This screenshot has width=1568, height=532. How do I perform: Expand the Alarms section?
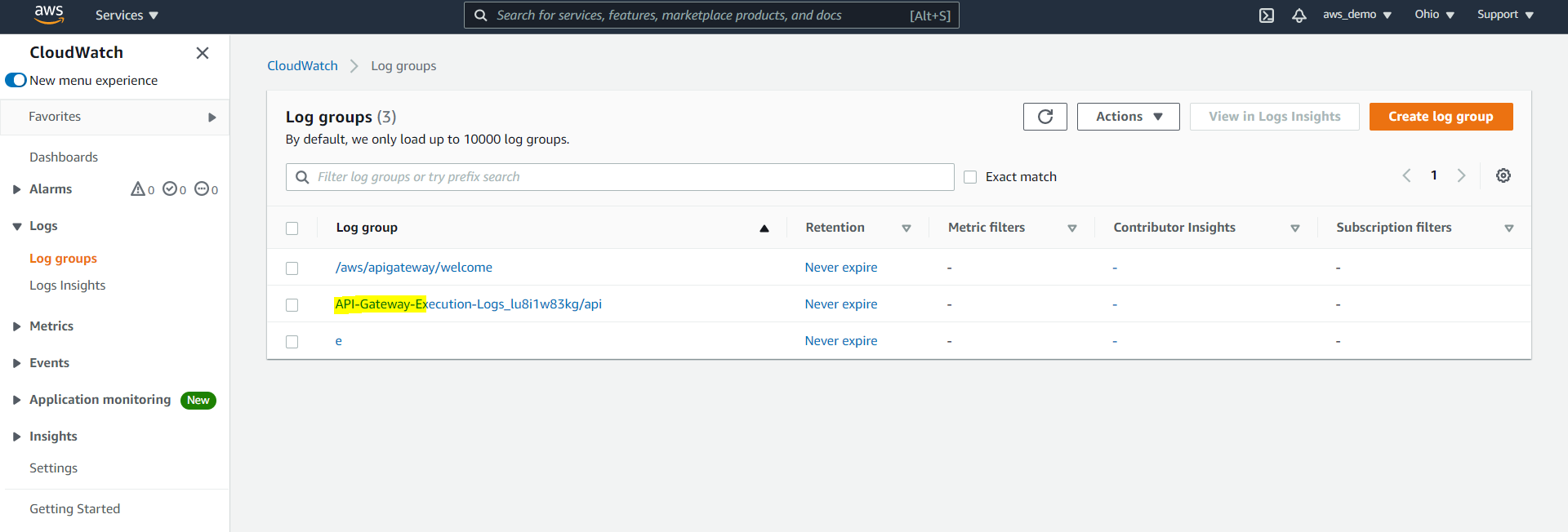(16, 189)
